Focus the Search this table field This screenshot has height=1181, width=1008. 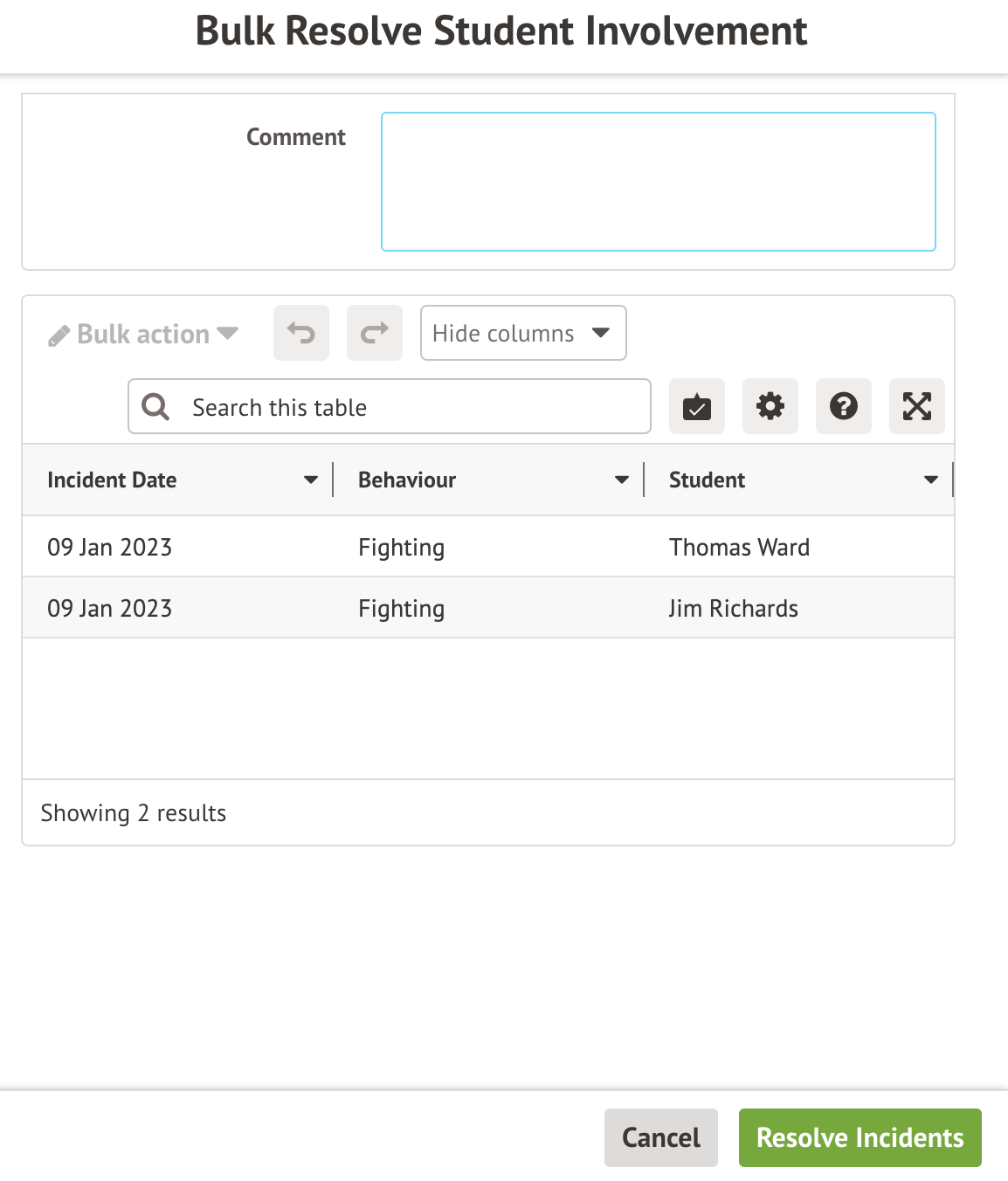tap(411, 407)
